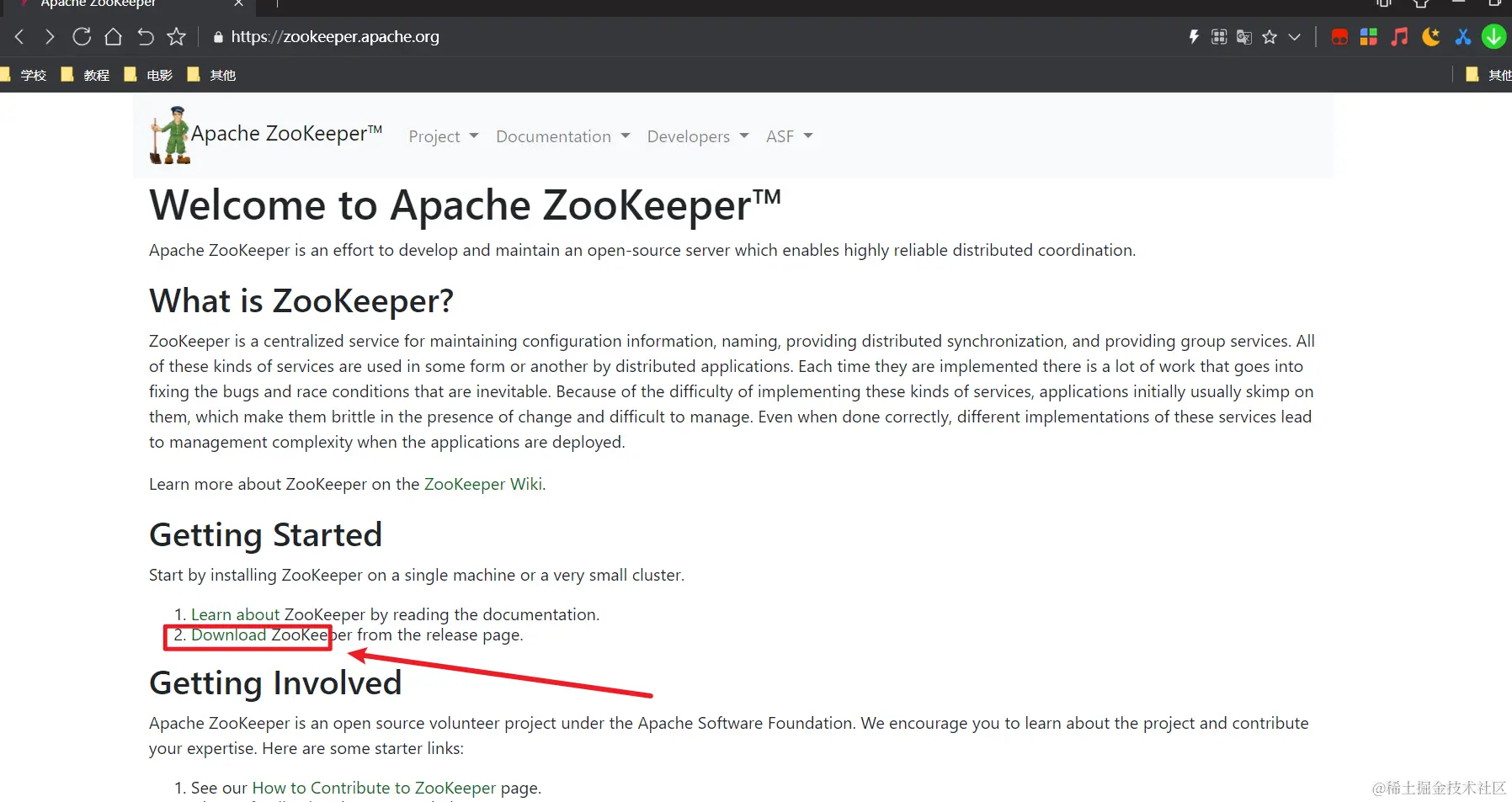This screenshot has height=802, width=1512.
Task: Expand the Project dropdown menu
Action: point(444,136)
